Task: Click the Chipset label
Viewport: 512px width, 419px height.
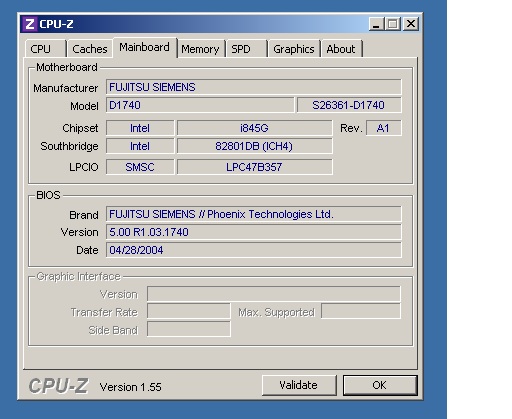Action: [x=80, y=128]
